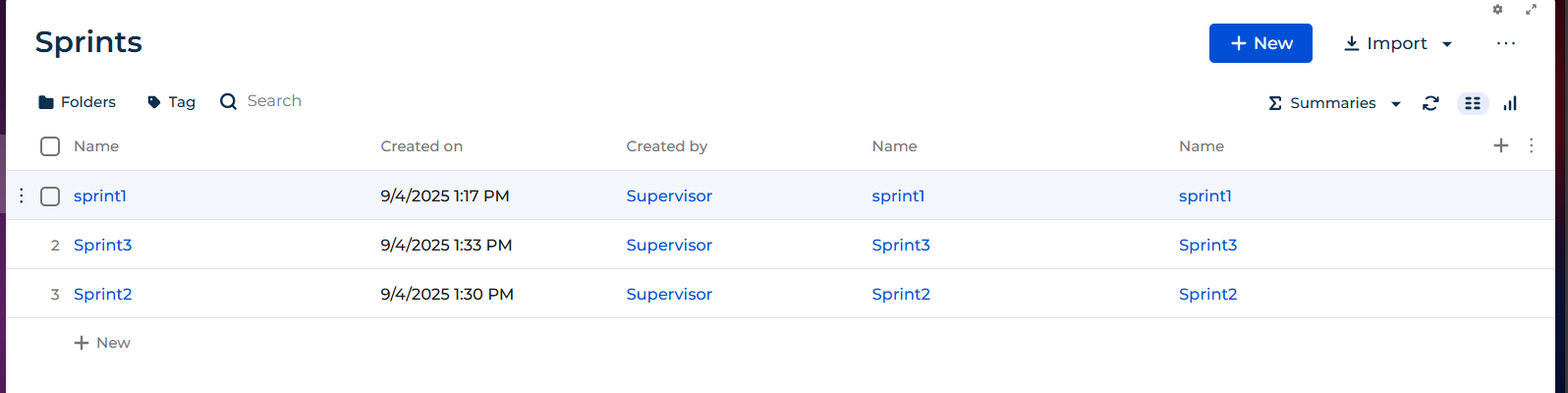Sort by Created by column header

[667, 146]
